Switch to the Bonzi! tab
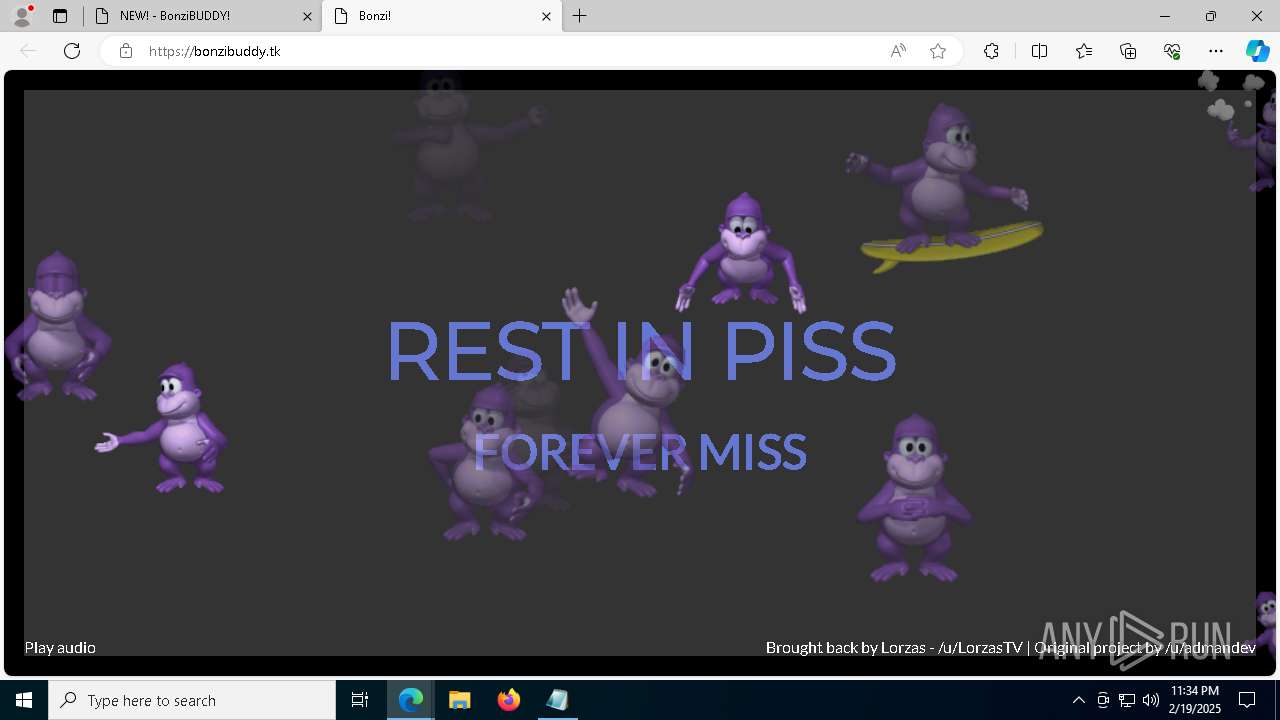The width and height of the screenshot is (1280, 720). [x=442, y=16]
